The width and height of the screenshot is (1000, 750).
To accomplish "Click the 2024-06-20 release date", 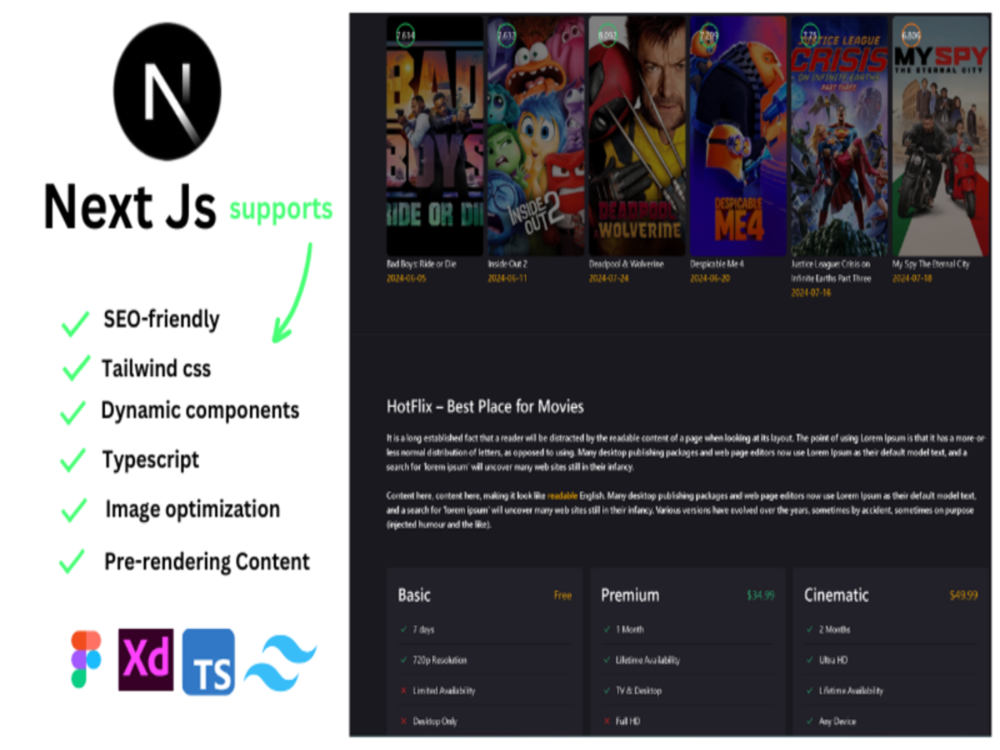I will (x=710, y=279).
